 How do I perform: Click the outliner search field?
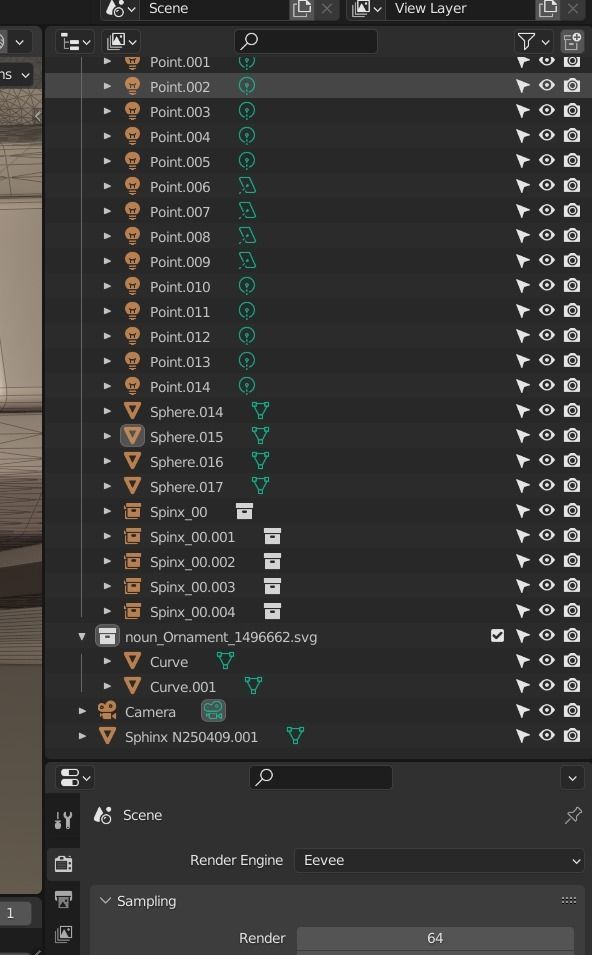[306, 41]
